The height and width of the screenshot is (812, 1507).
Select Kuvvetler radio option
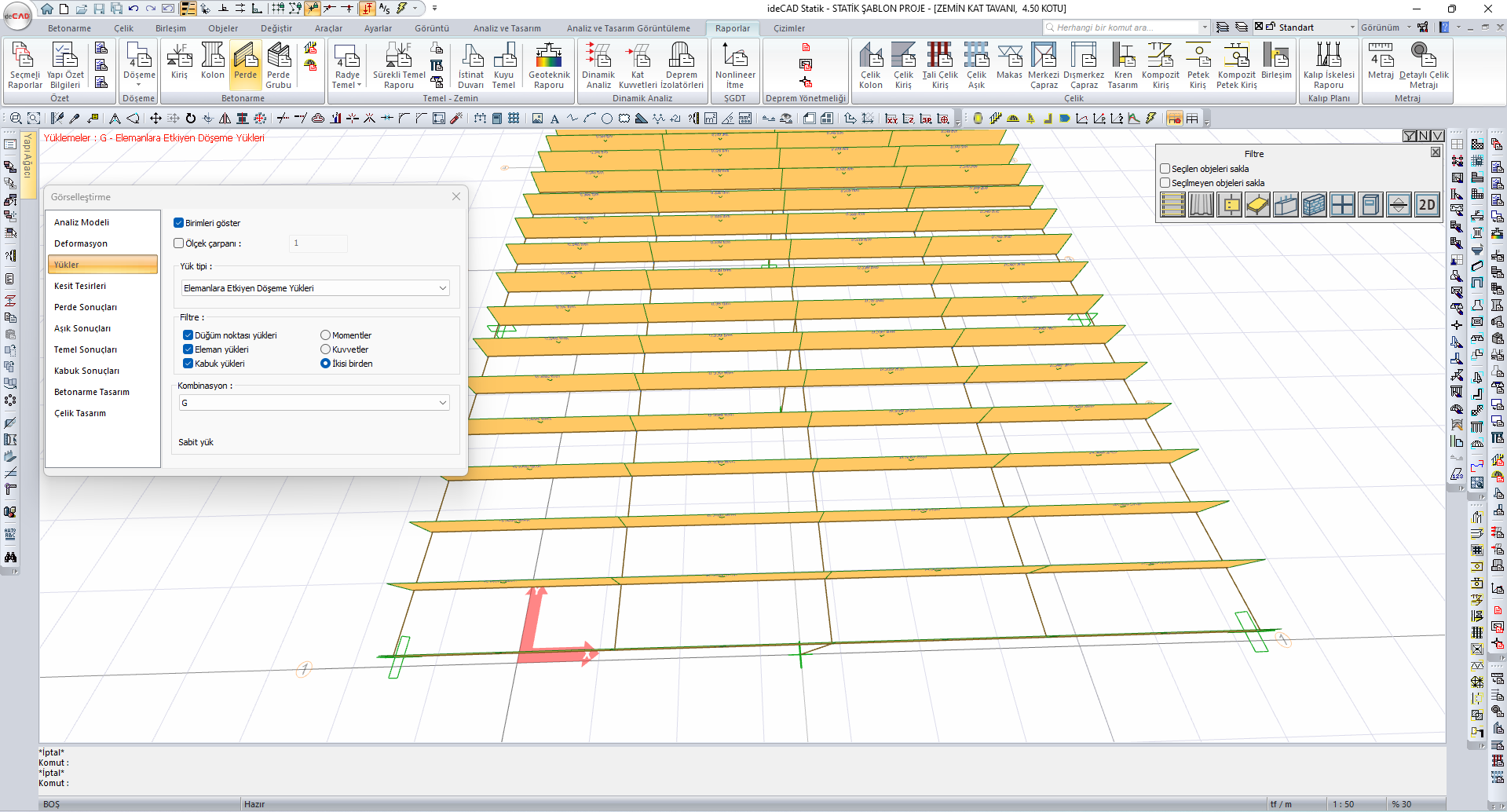325,349
